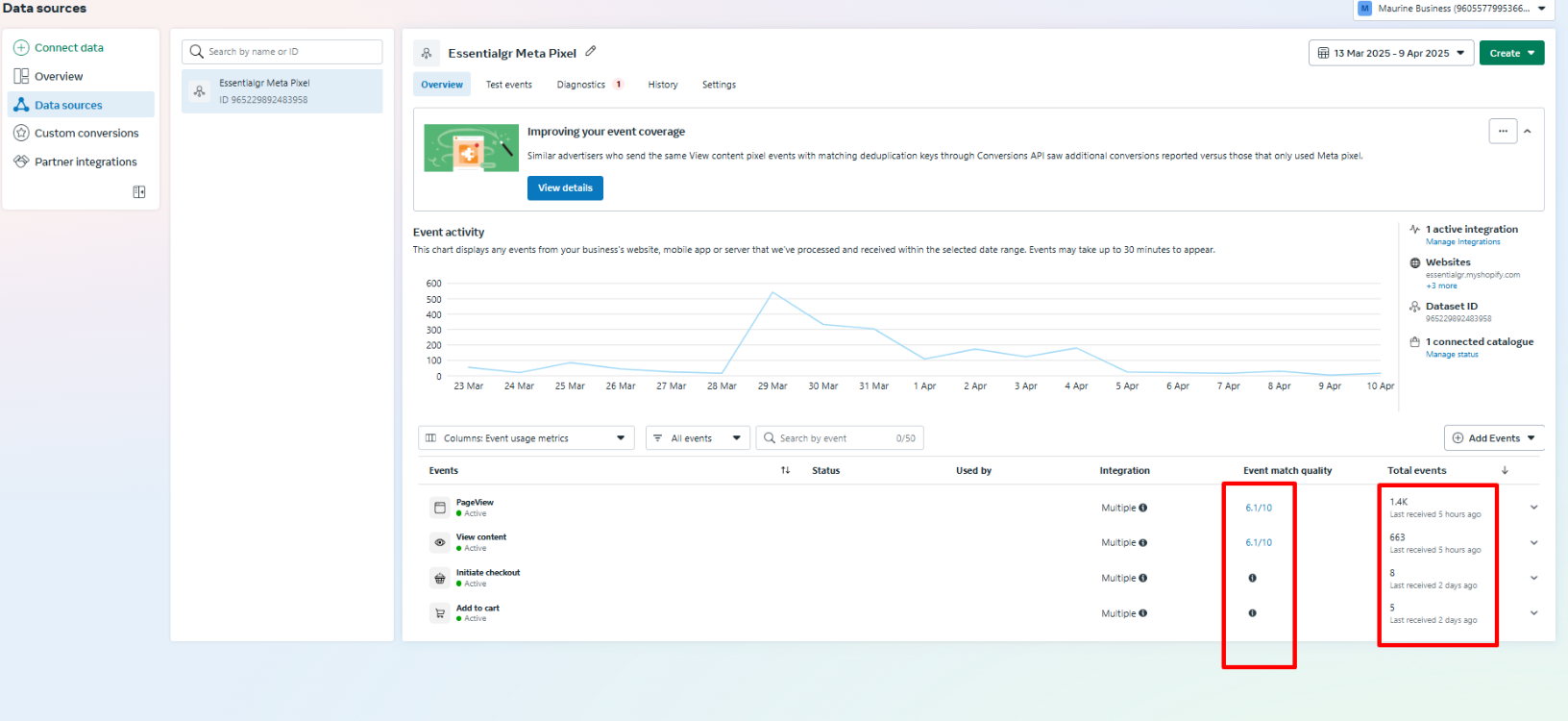Click the collapse sidebar icon in left navigation
Screen dimensions: 1568x721
tap(139, 192)
